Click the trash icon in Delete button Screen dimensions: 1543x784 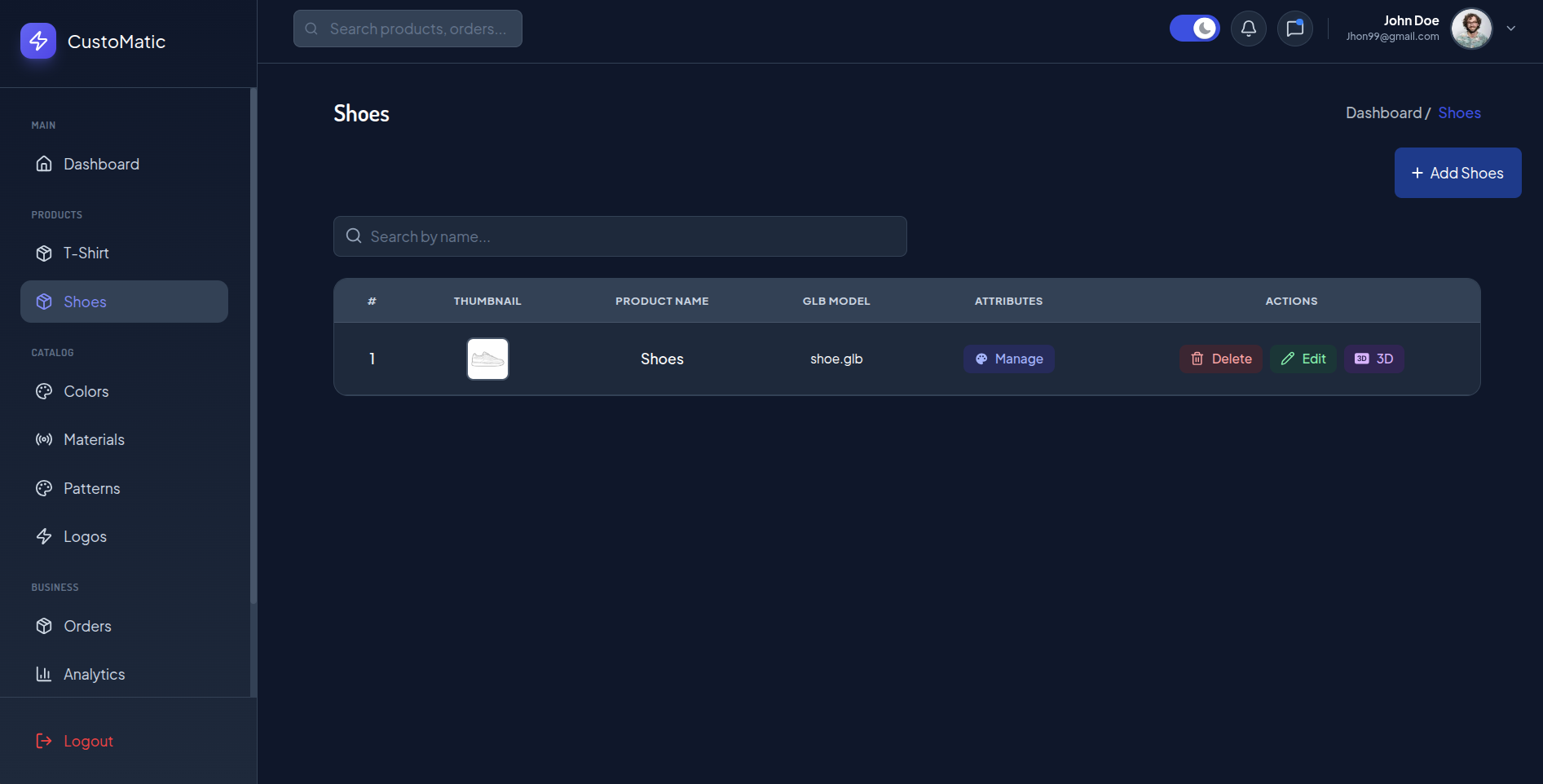(1197, 359)
